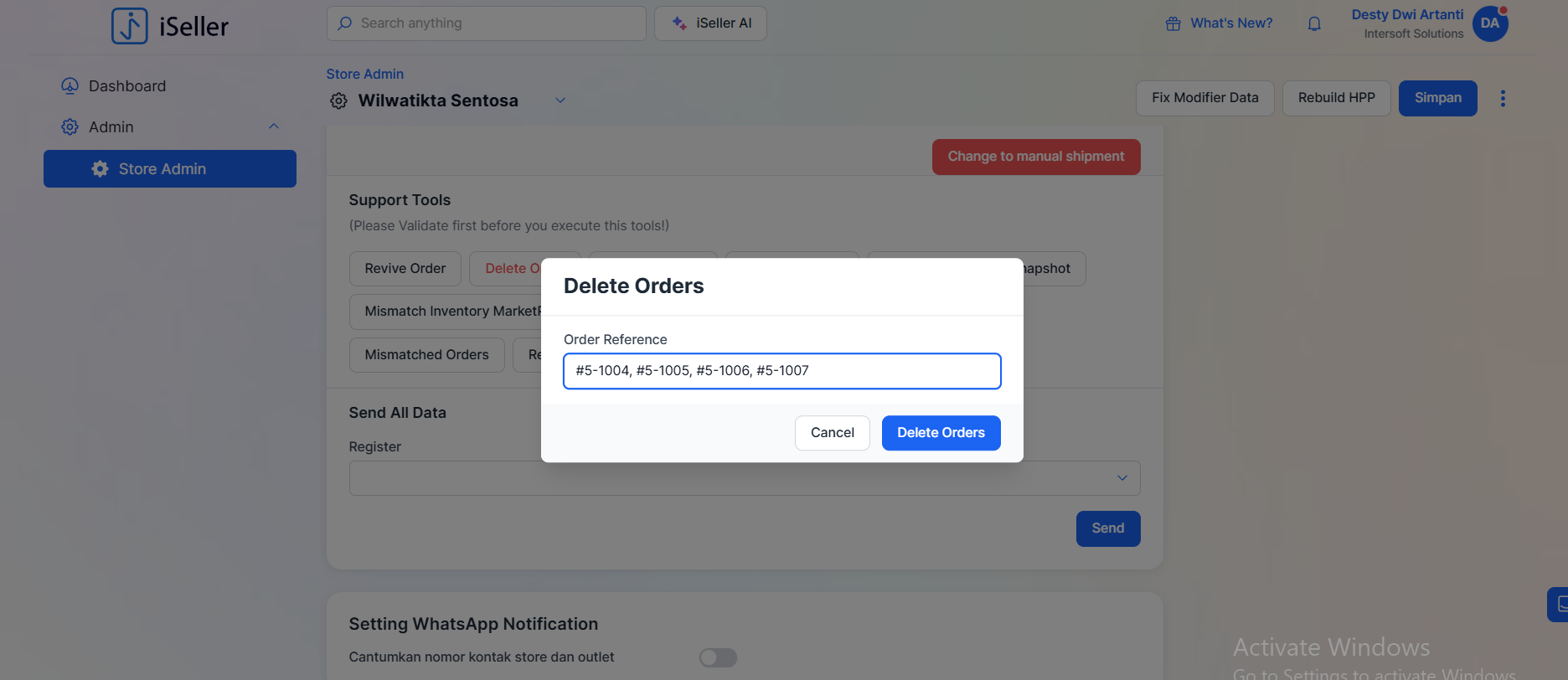Click the iSeller AI sparkle button
The image size is (1568, 680).
[710, 23]
